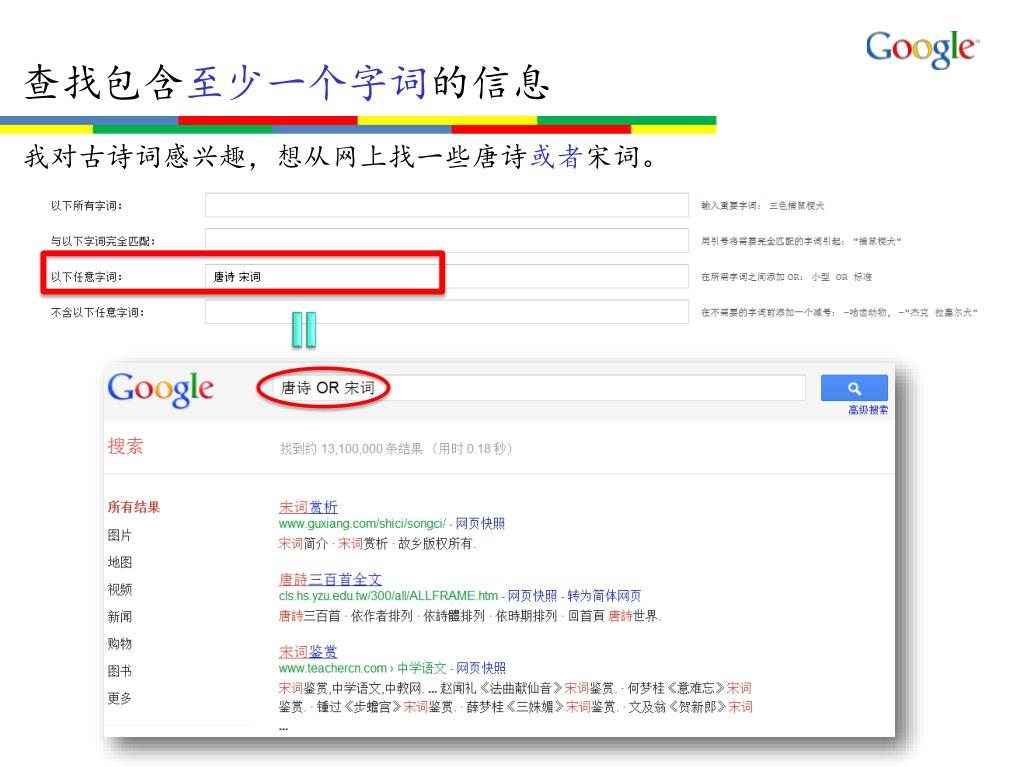Click the Google logo beside search box

pyautogui.click(x=160, y=389)
